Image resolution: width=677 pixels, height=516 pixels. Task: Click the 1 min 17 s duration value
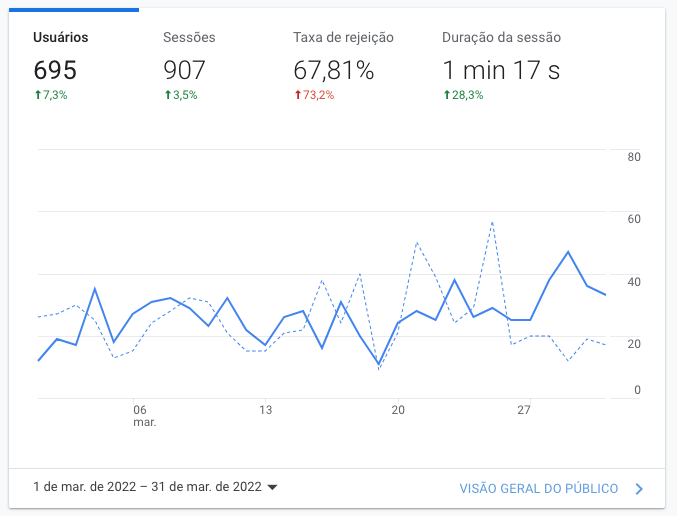pyautogui.click(x=501, y=70)
